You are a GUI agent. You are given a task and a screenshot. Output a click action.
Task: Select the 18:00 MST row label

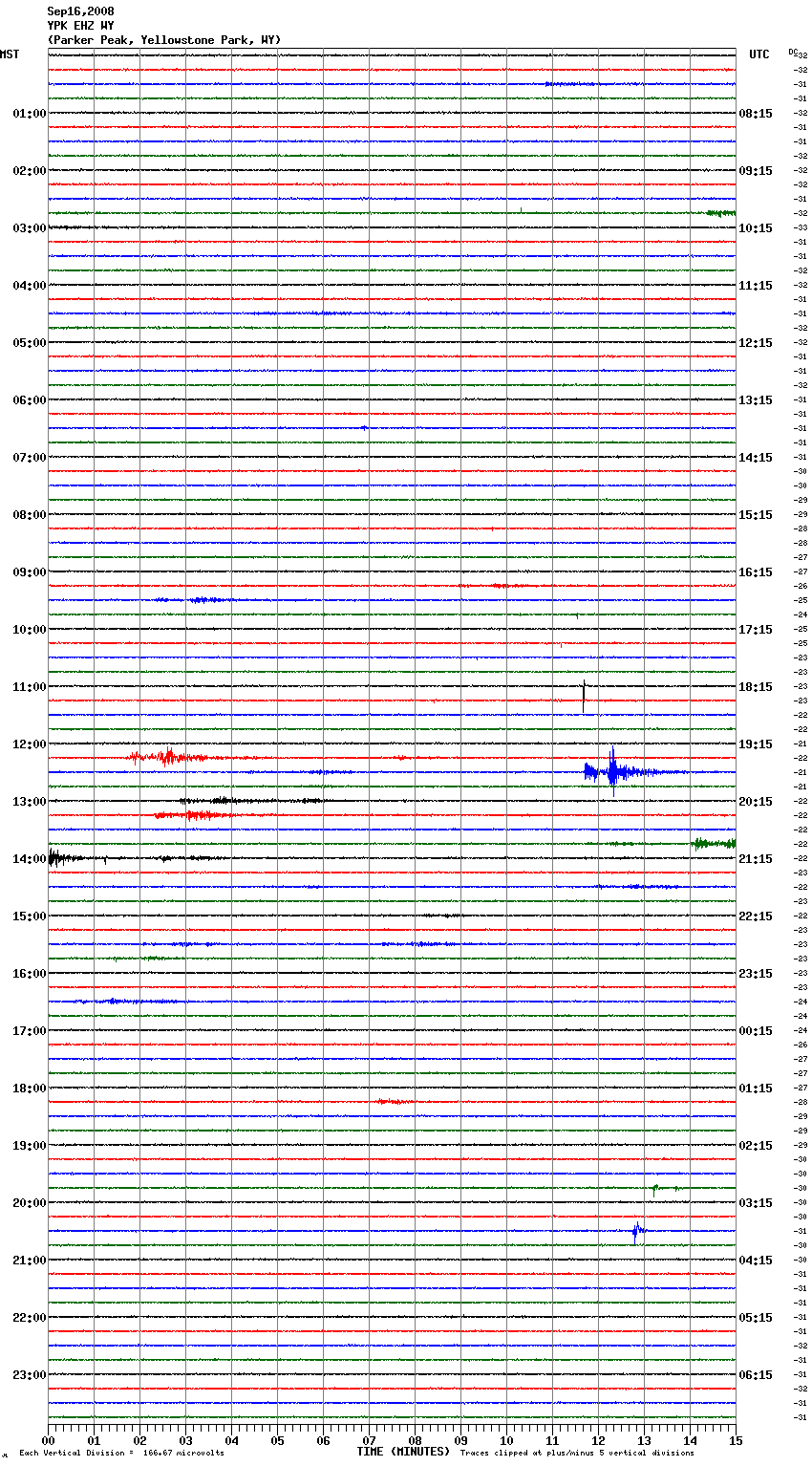pyautogui.click(x=30, y=1089)
